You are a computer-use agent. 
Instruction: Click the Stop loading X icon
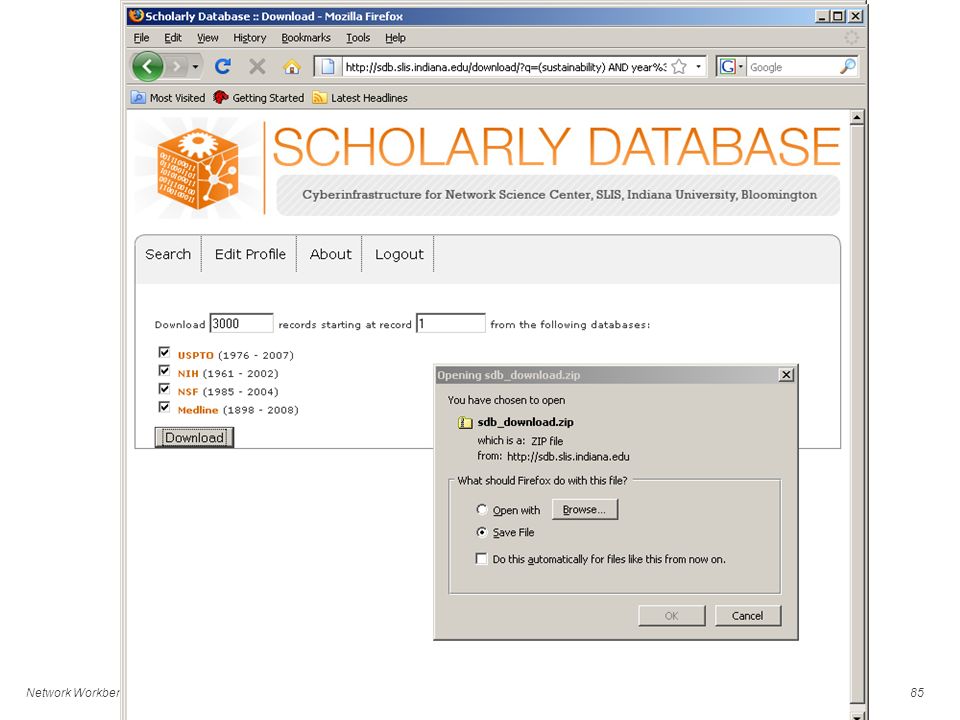(x=257, y=66)
